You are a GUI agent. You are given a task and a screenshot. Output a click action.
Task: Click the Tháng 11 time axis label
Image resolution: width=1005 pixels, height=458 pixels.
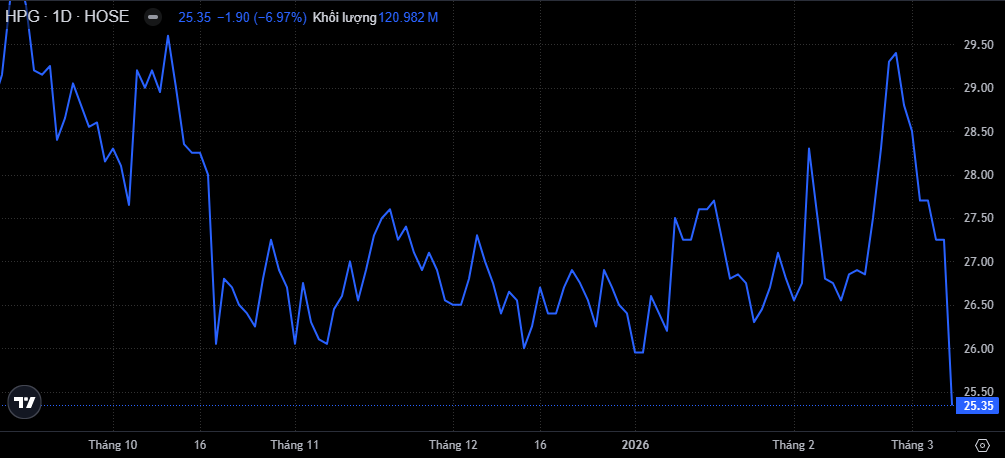click(x=294, y=444)
